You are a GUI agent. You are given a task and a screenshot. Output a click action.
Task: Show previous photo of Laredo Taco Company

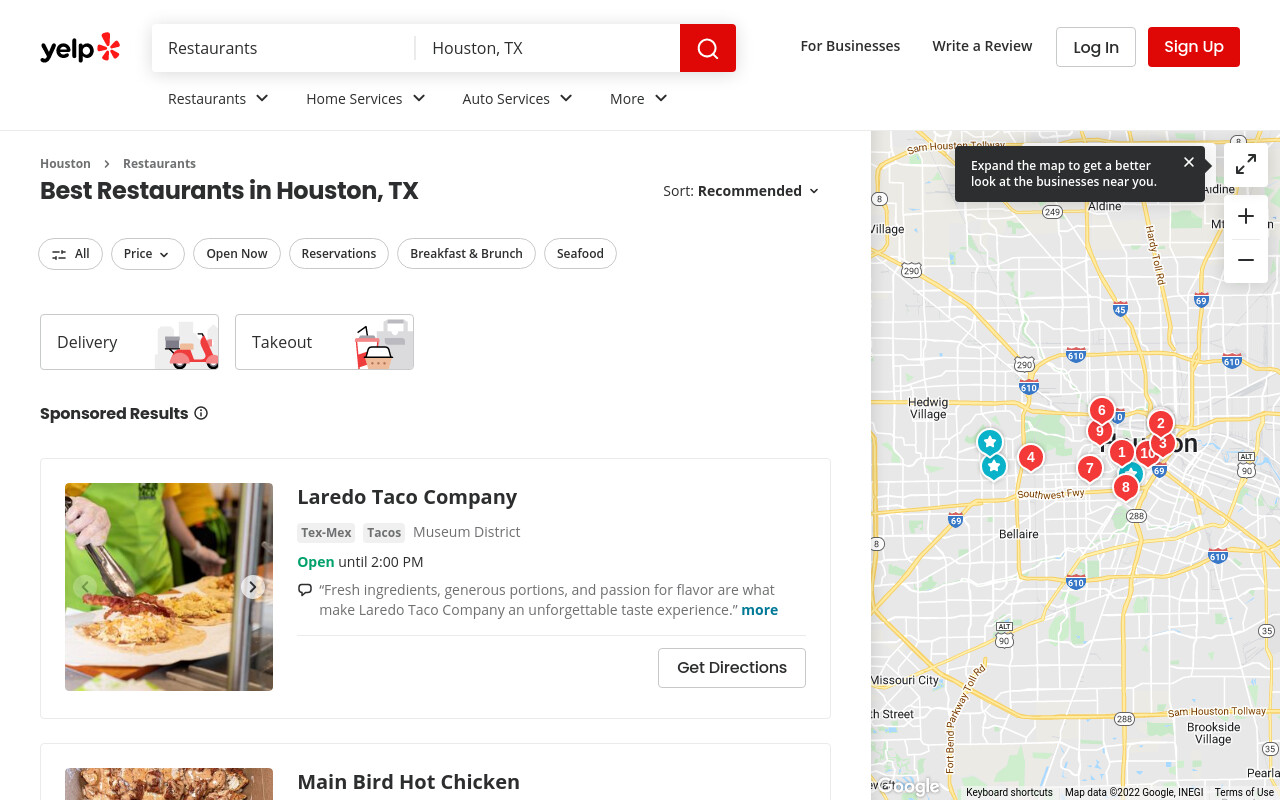(x=85, y=587)
